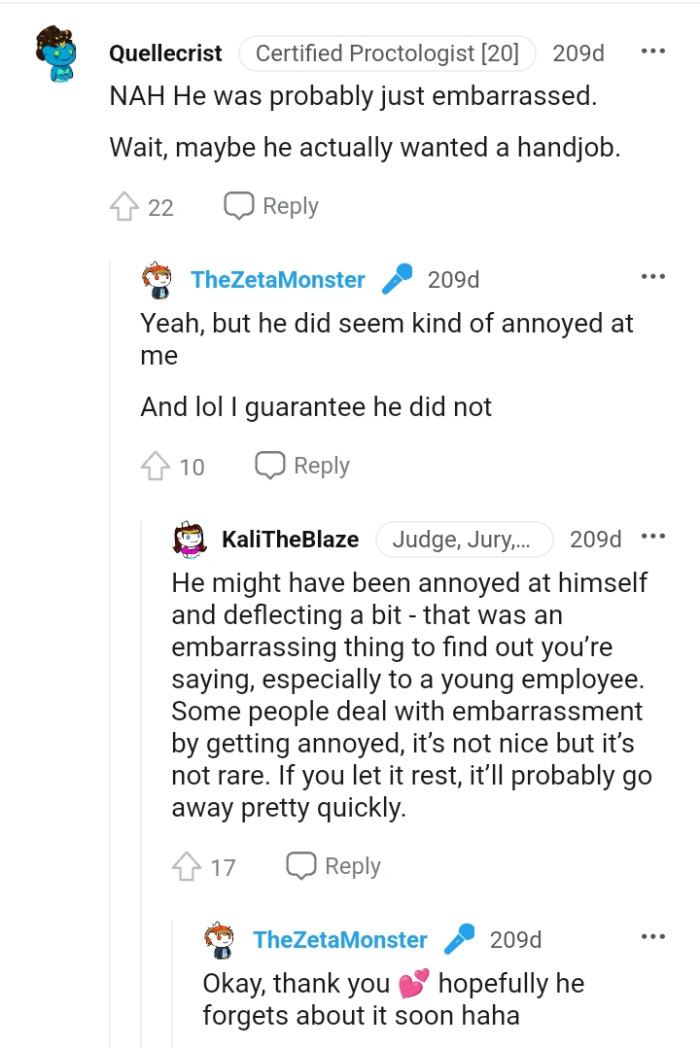Click the reply speech-bubble icon under KaliTheBlaze's comment
Image resolution: width=700 pixels, height=1048 pixels.
click(301, 866)
